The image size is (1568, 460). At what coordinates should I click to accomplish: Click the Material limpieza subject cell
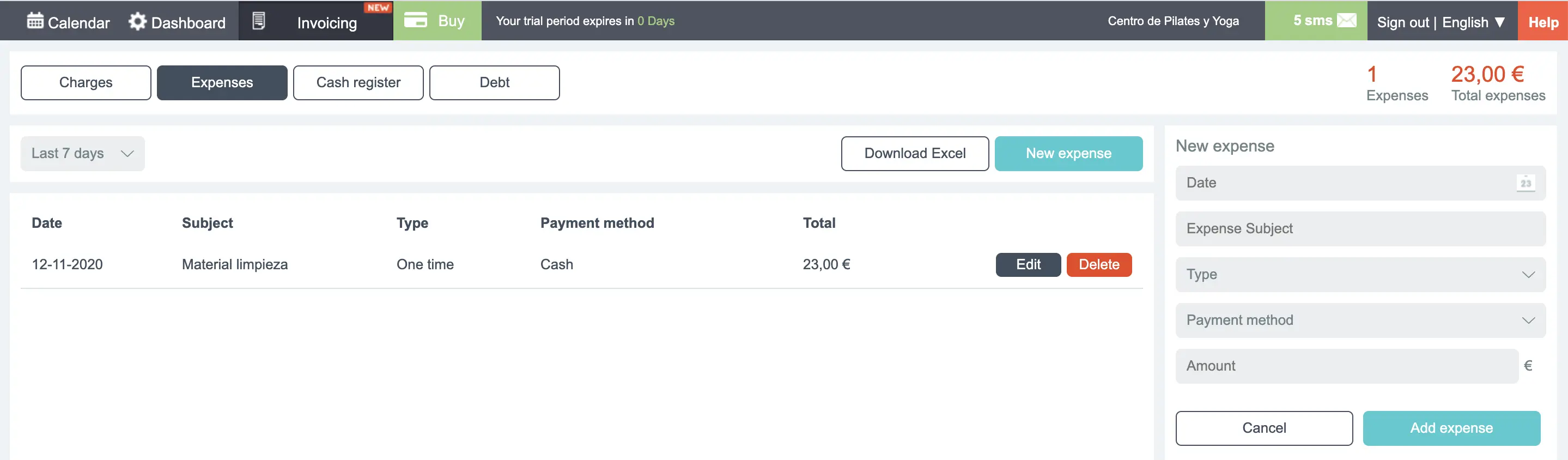pyautogui.click(x=235, y=264)
